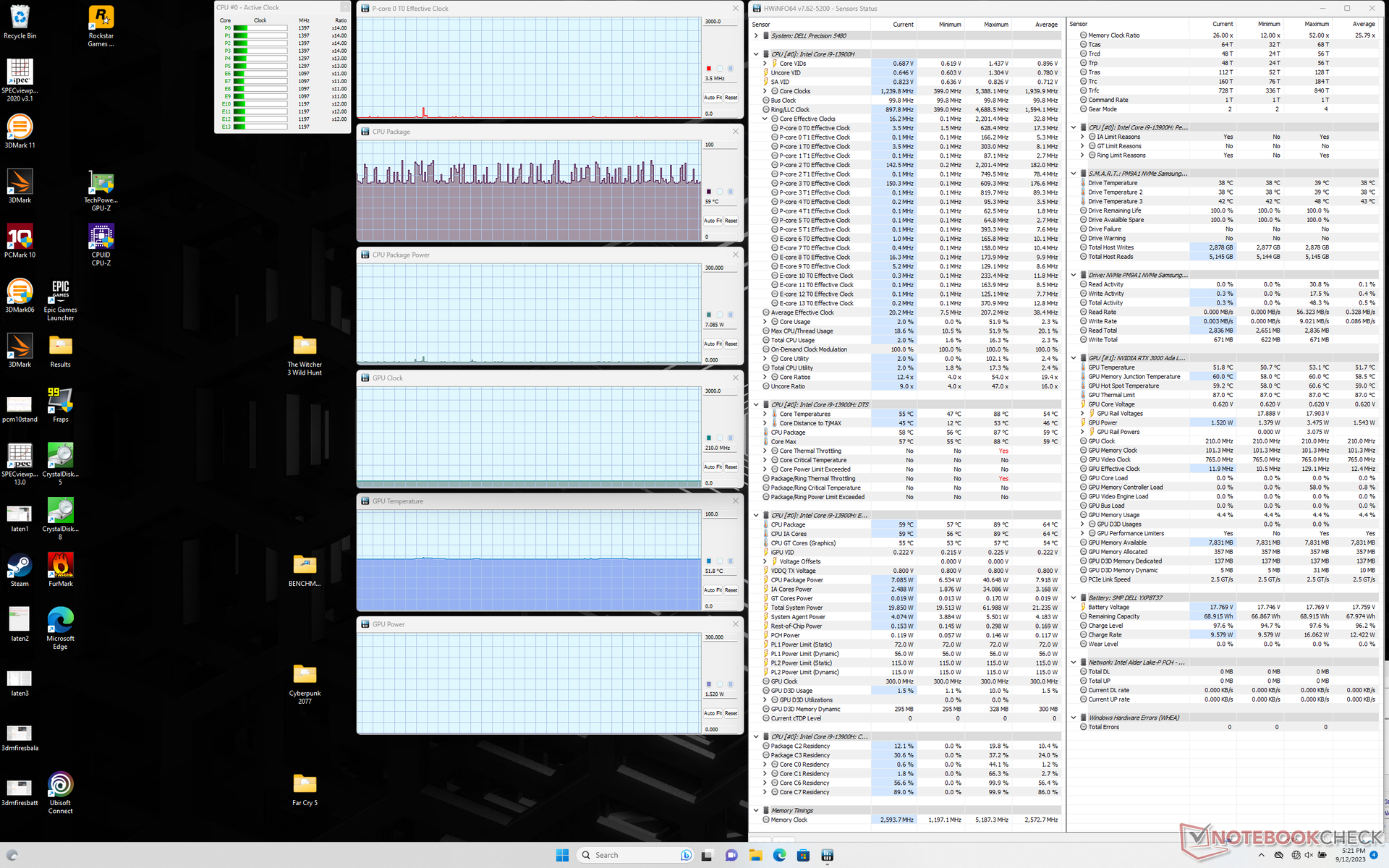This screenshot has width=1389, height=868.
Task: Launch the Fraps desktop shortcut
Action: (x=61, y=405)
